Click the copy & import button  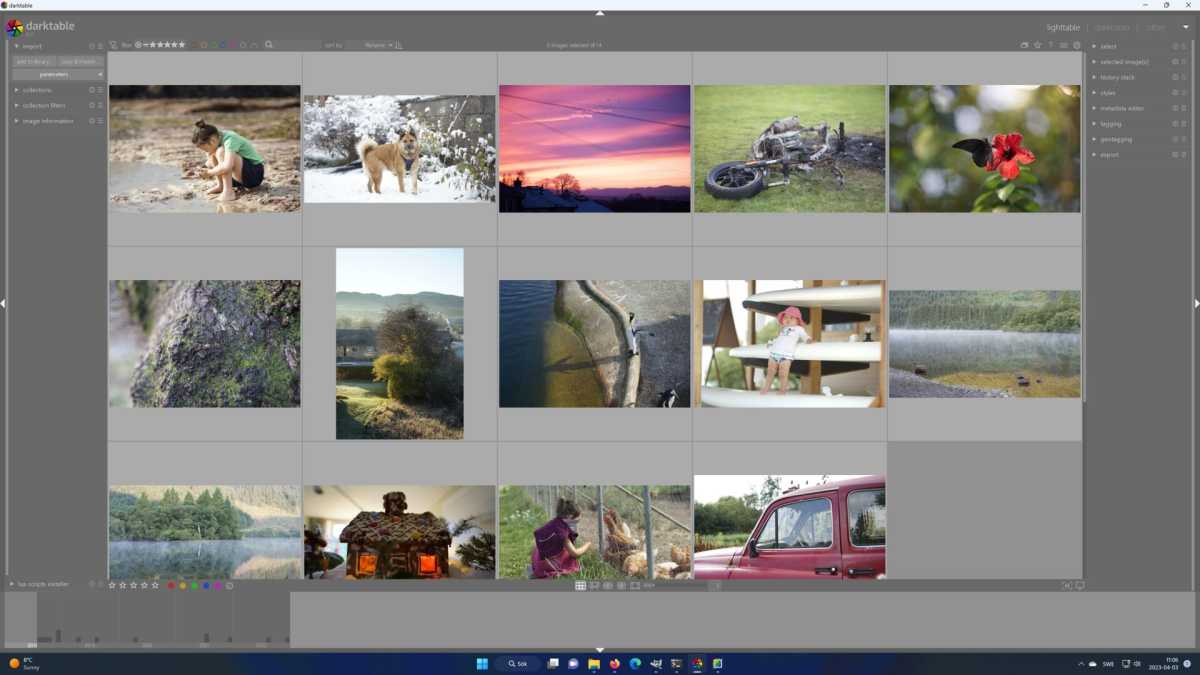pos(81,61)
